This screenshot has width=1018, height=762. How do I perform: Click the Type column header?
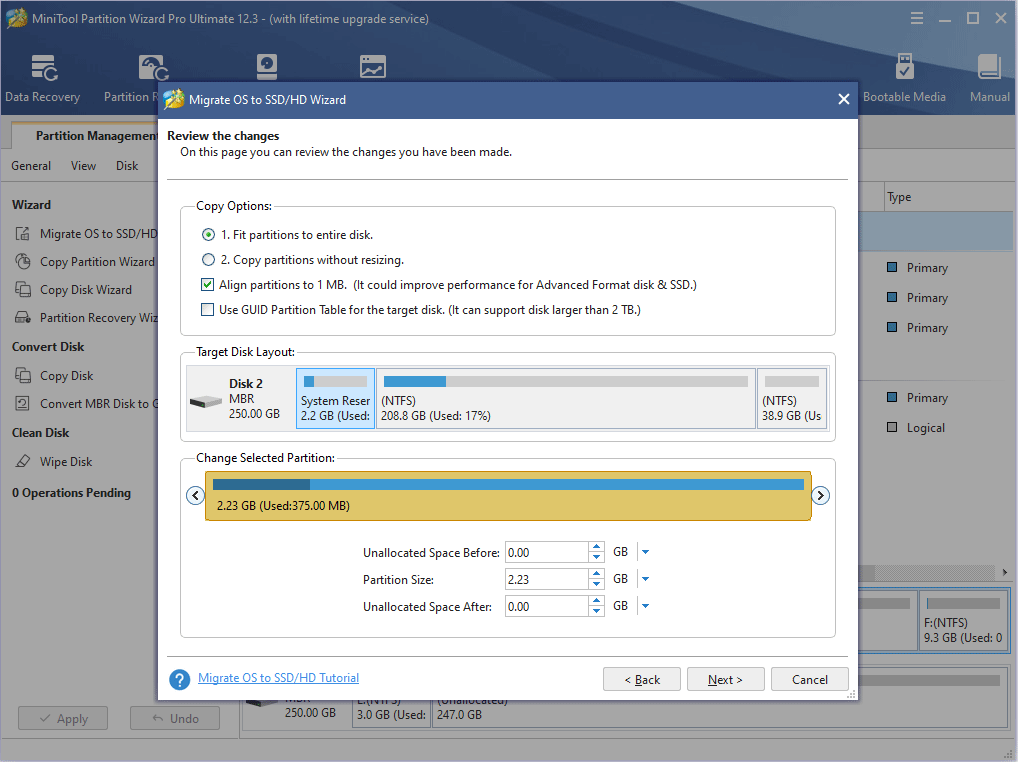(x=899, y=197)
